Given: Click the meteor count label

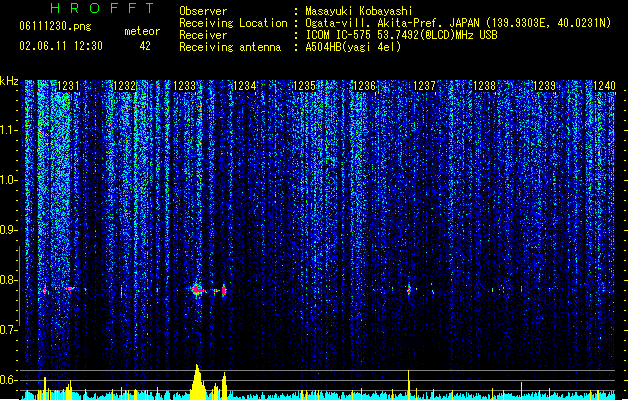Looking at the screenshot, I should (x=142, y=31).
